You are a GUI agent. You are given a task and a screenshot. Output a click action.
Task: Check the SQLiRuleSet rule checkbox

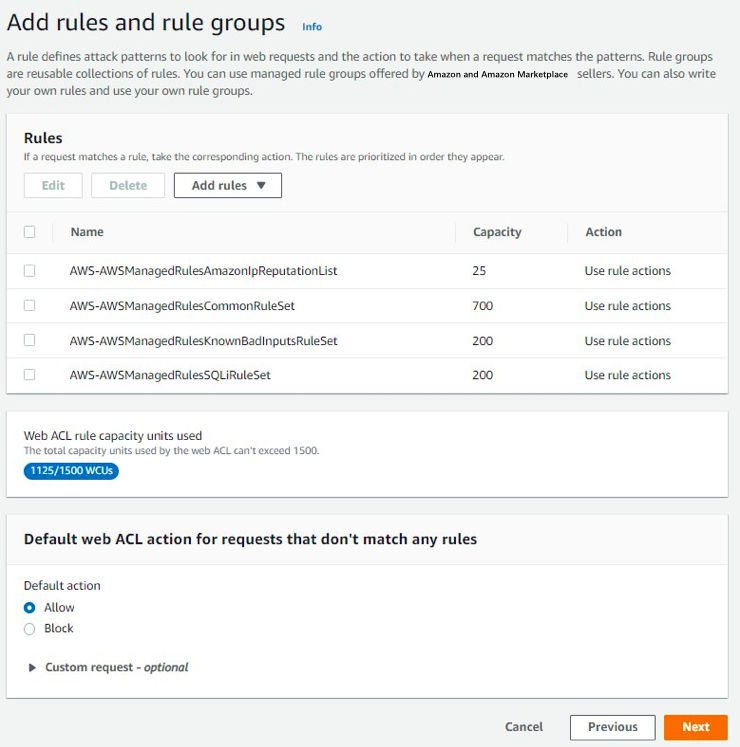click(x=30, y=375)
